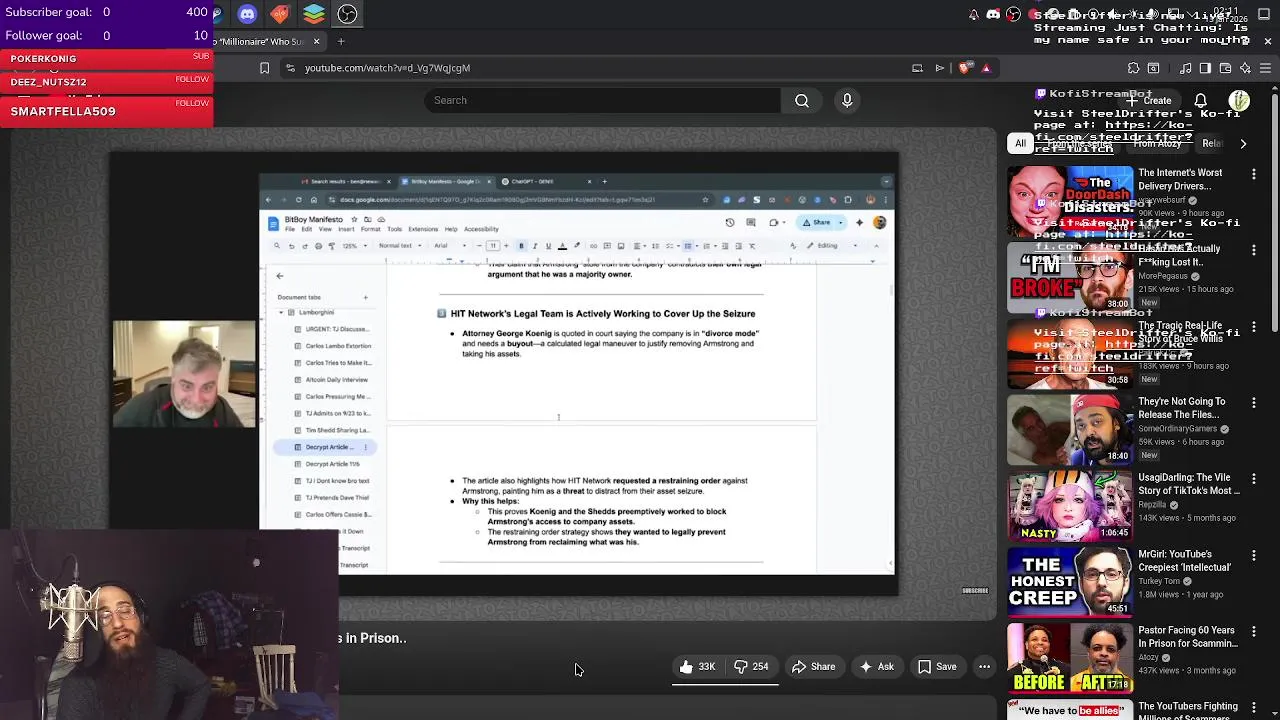This screenshot has height=720, width=1280.
Task: Open the YouTube account avatar menu
Action: point(1239,100)
